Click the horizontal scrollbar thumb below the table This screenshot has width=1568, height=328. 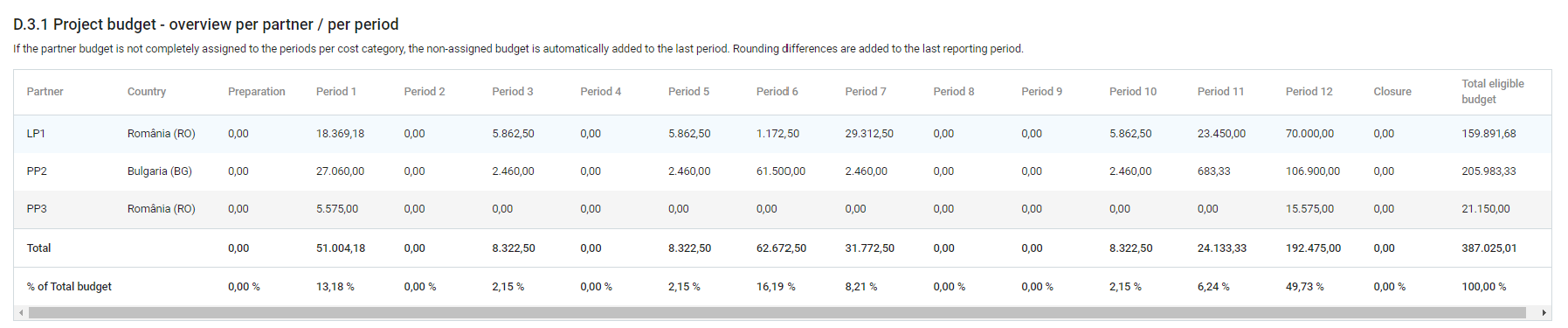tap(777, 313)
